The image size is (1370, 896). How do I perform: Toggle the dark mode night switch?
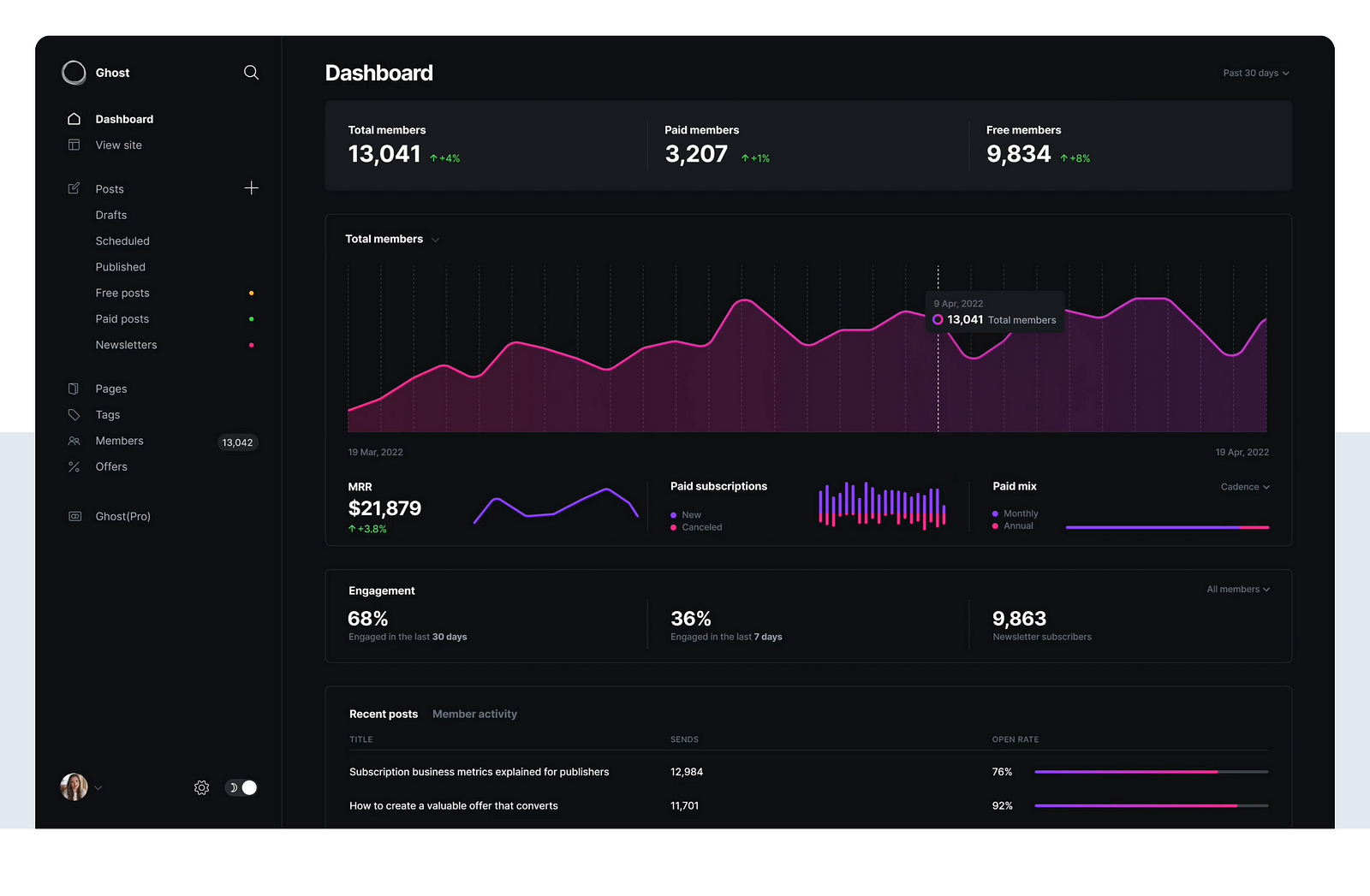241,788
